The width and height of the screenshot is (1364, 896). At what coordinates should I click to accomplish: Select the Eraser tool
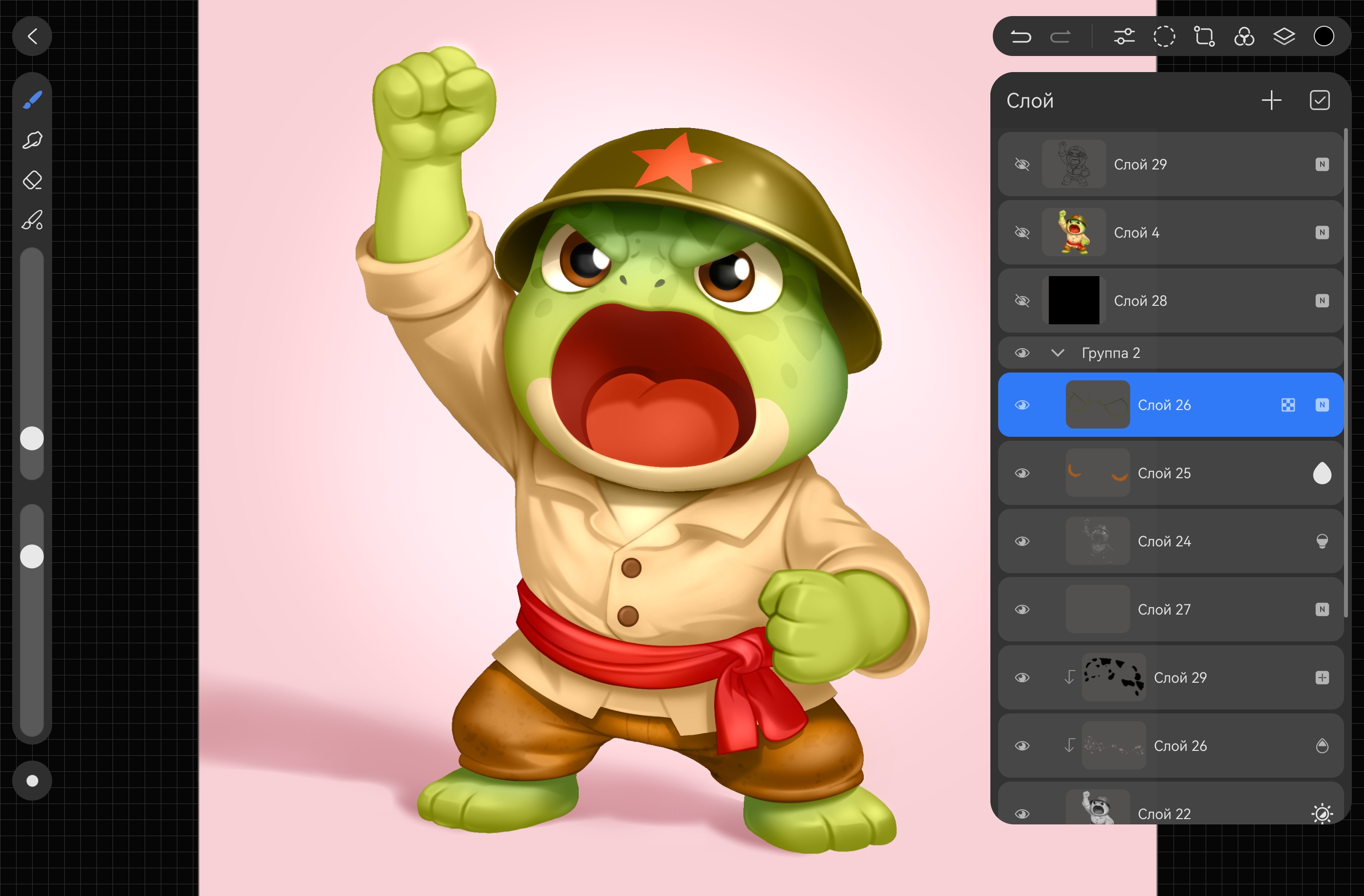click(x=32, y=180)
